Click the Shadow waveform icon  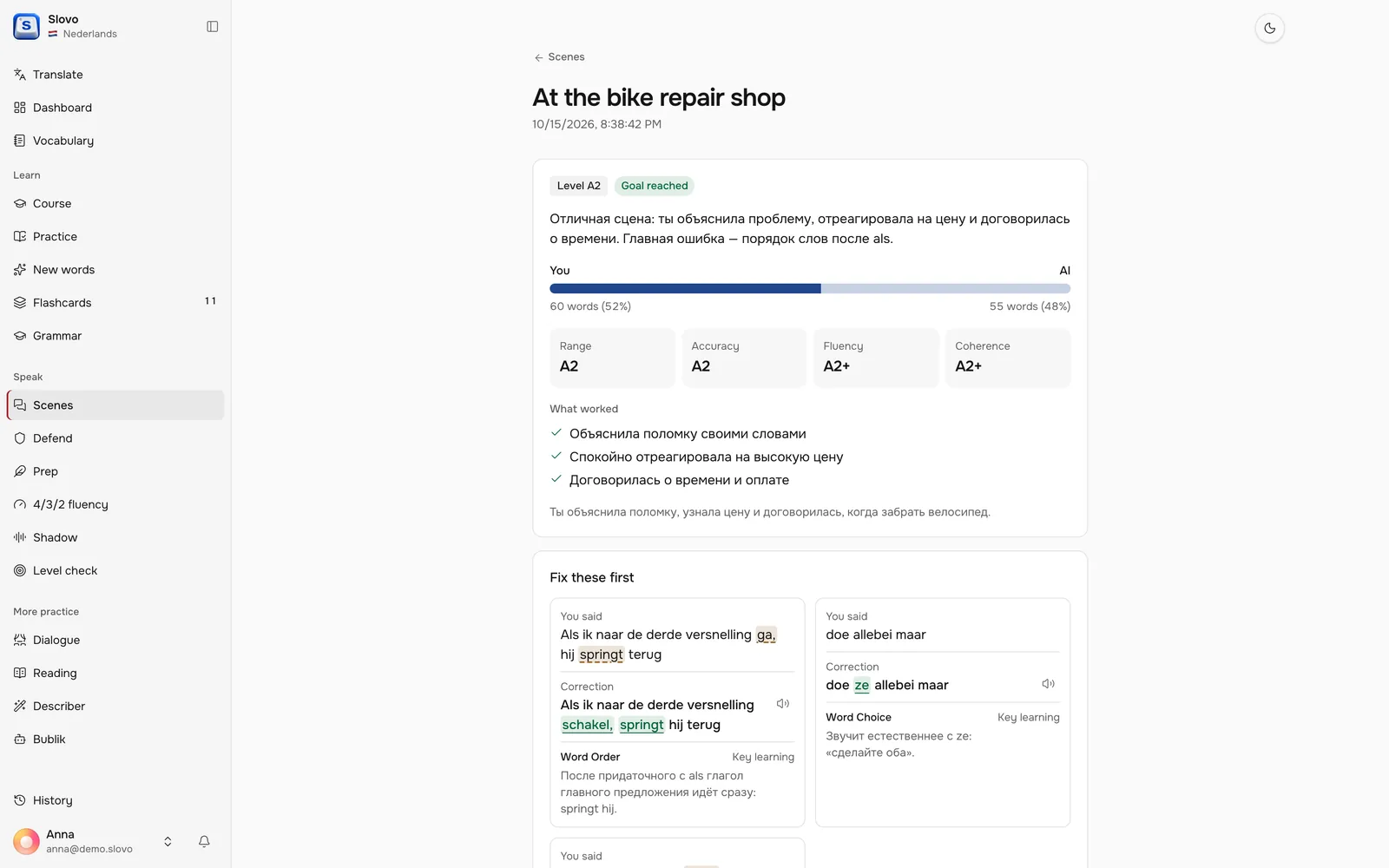coord(20,537)
